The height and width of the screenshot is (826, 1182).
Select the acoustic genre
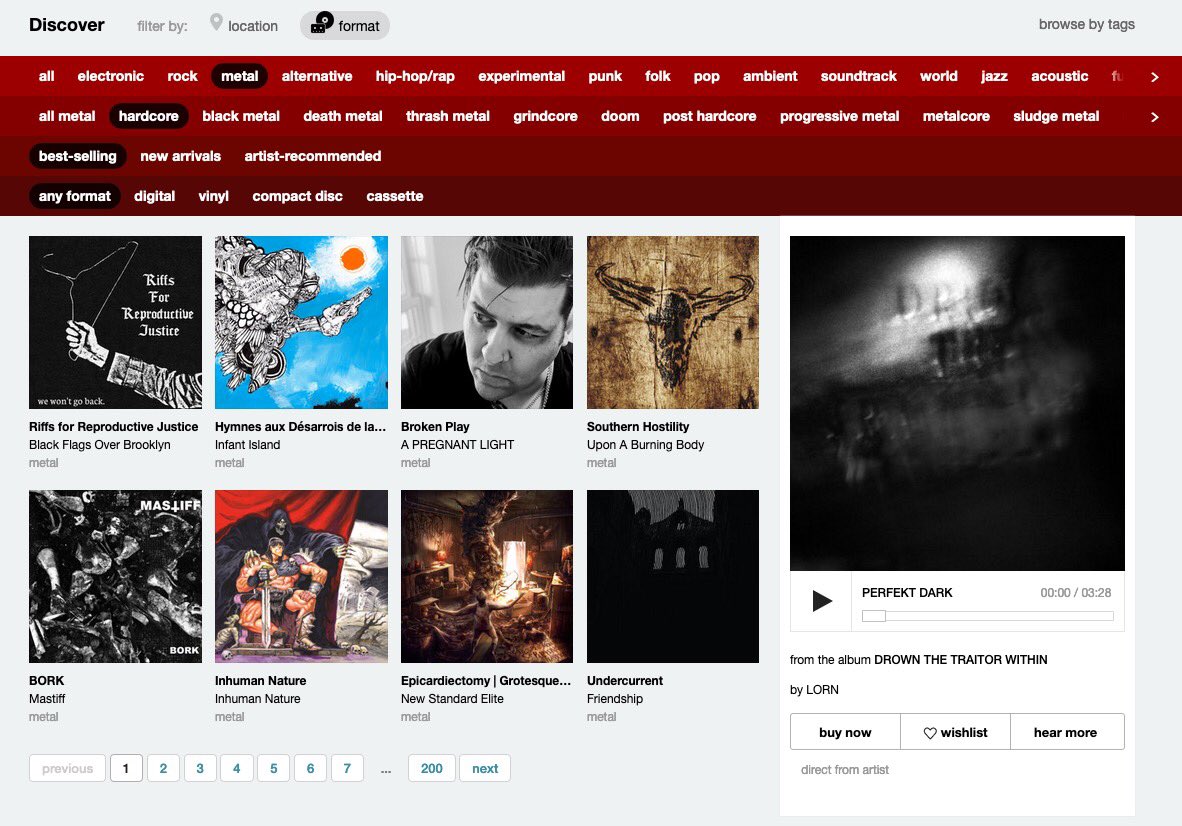[1060, 76]
